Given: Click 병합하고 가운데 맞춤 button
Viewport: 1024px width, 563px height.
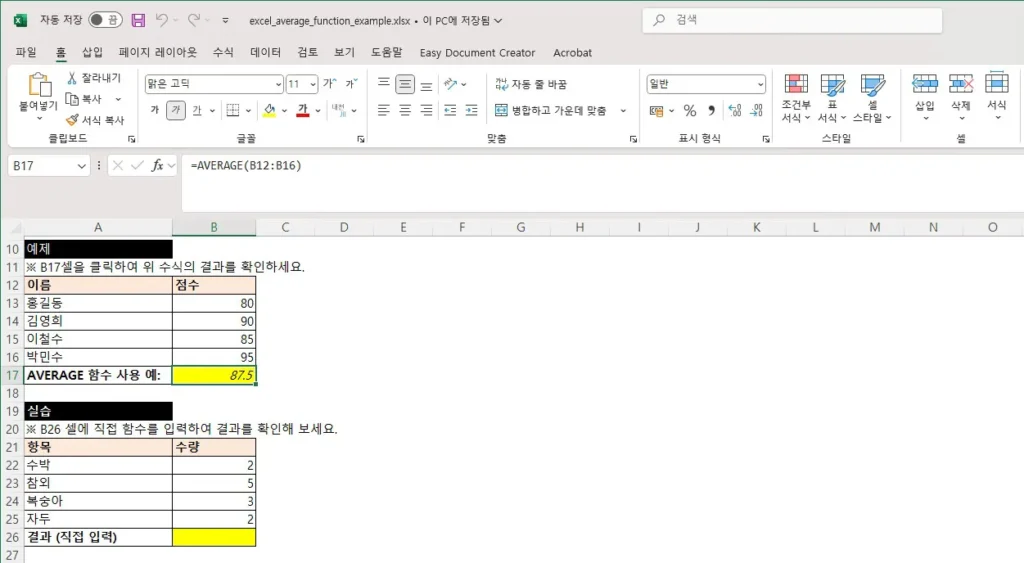Looking at the screenshot, I should pyautogui.click(x=551, y=110).
